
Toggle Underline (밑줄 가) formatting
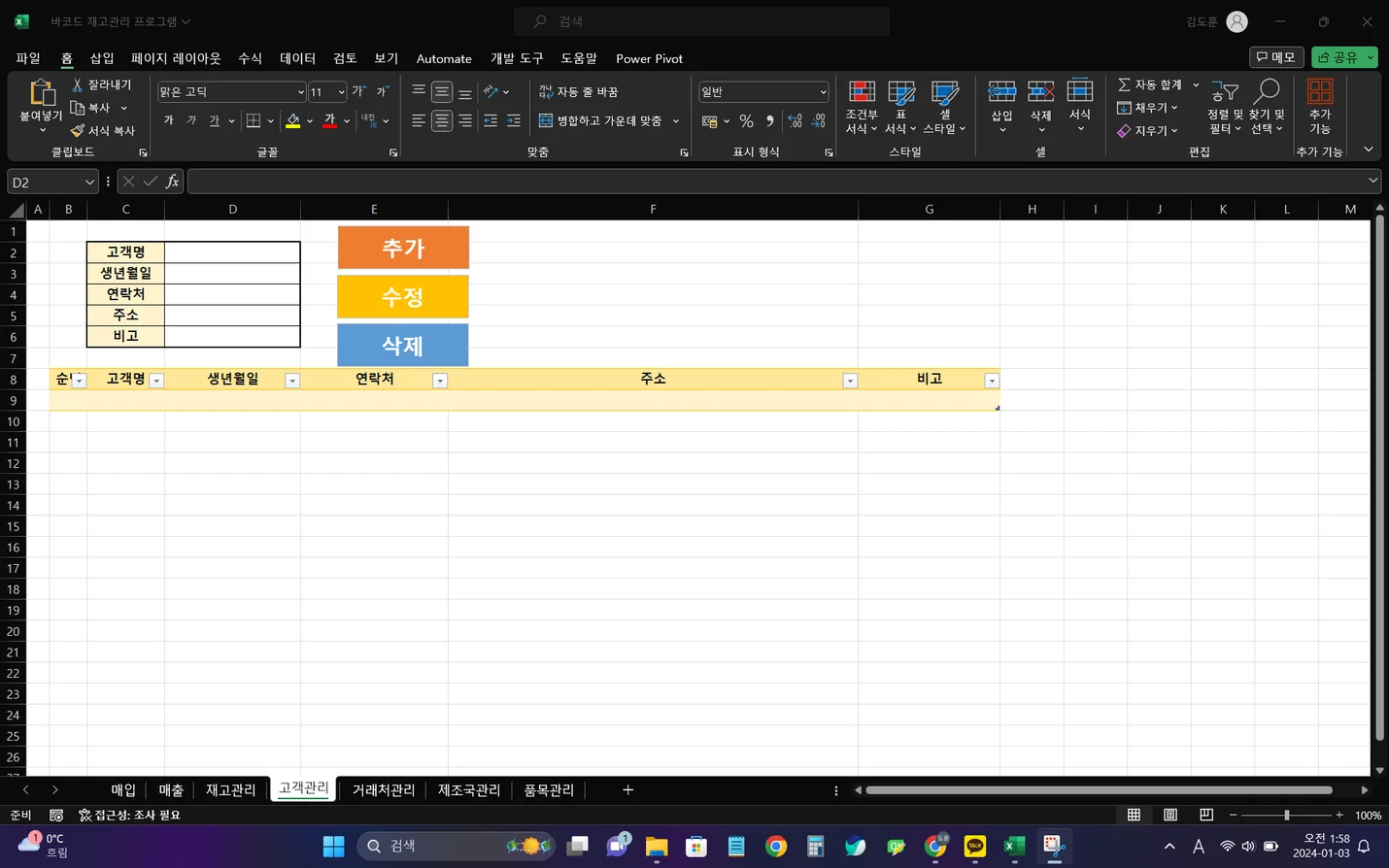click(x=215, y=120)
